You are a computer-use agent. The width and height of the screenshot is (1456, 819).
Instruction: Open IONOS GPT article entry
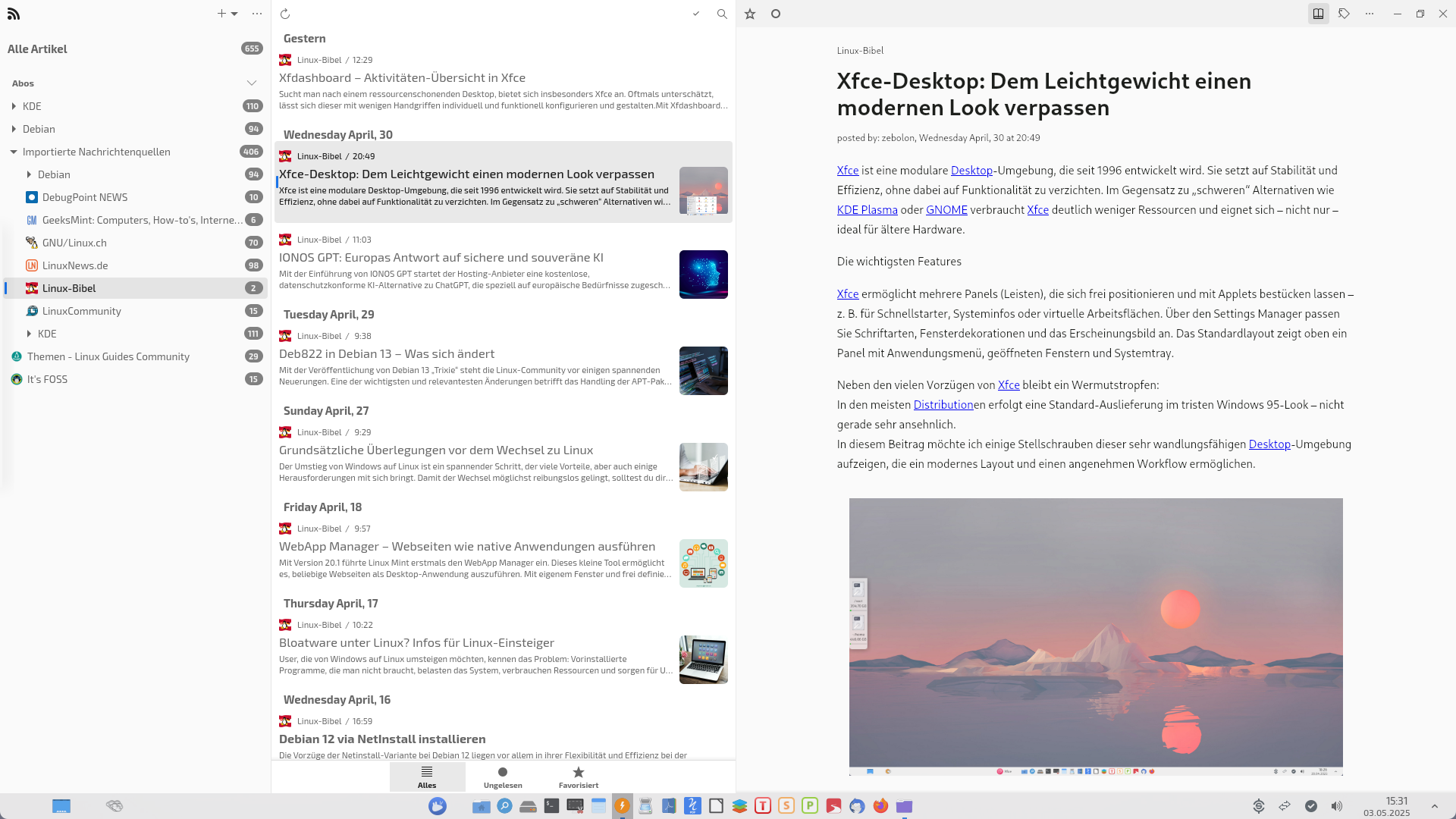(504, 265)
